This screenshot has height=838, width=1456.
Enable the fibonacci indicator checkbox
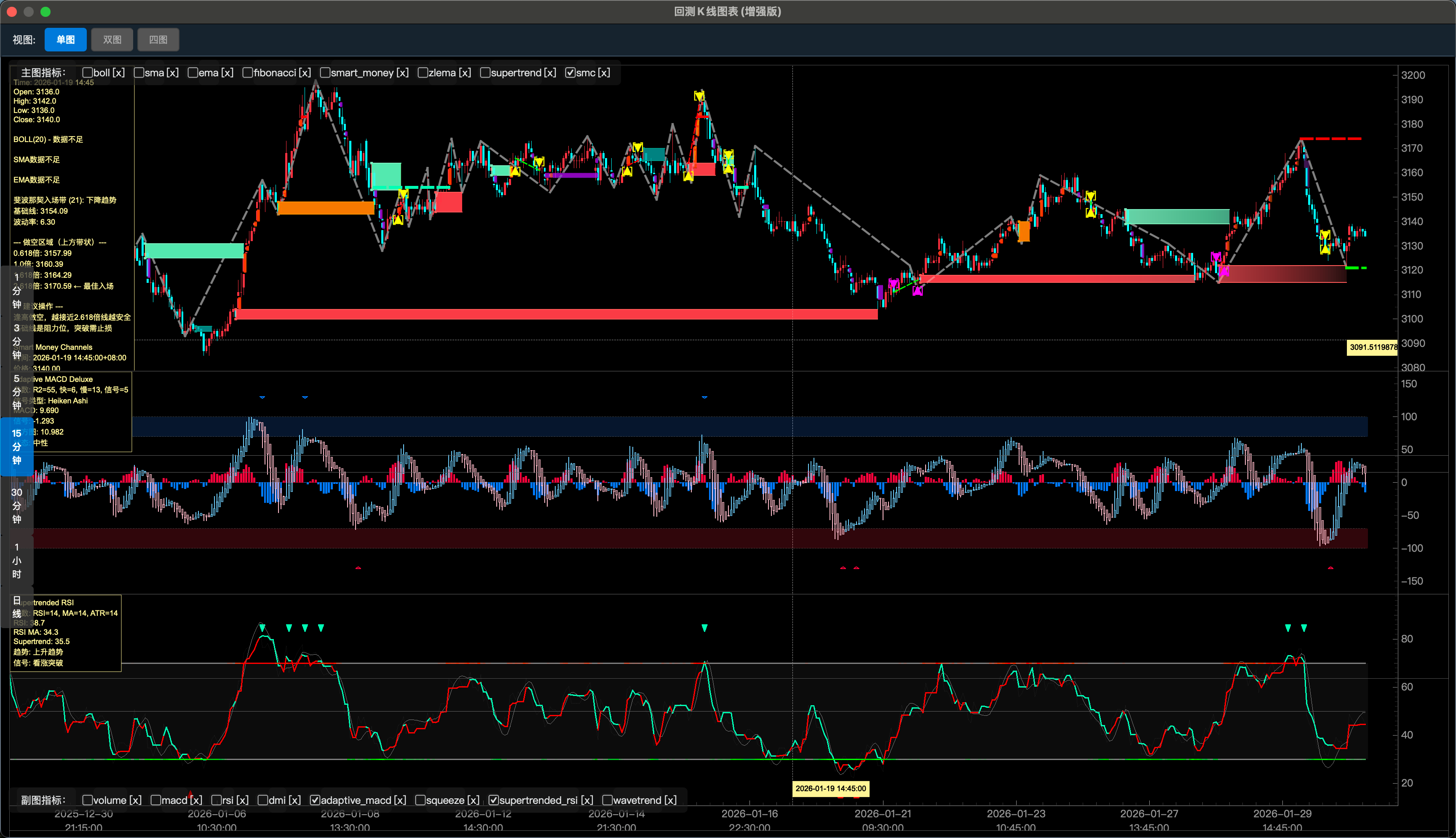coord(248,73)
